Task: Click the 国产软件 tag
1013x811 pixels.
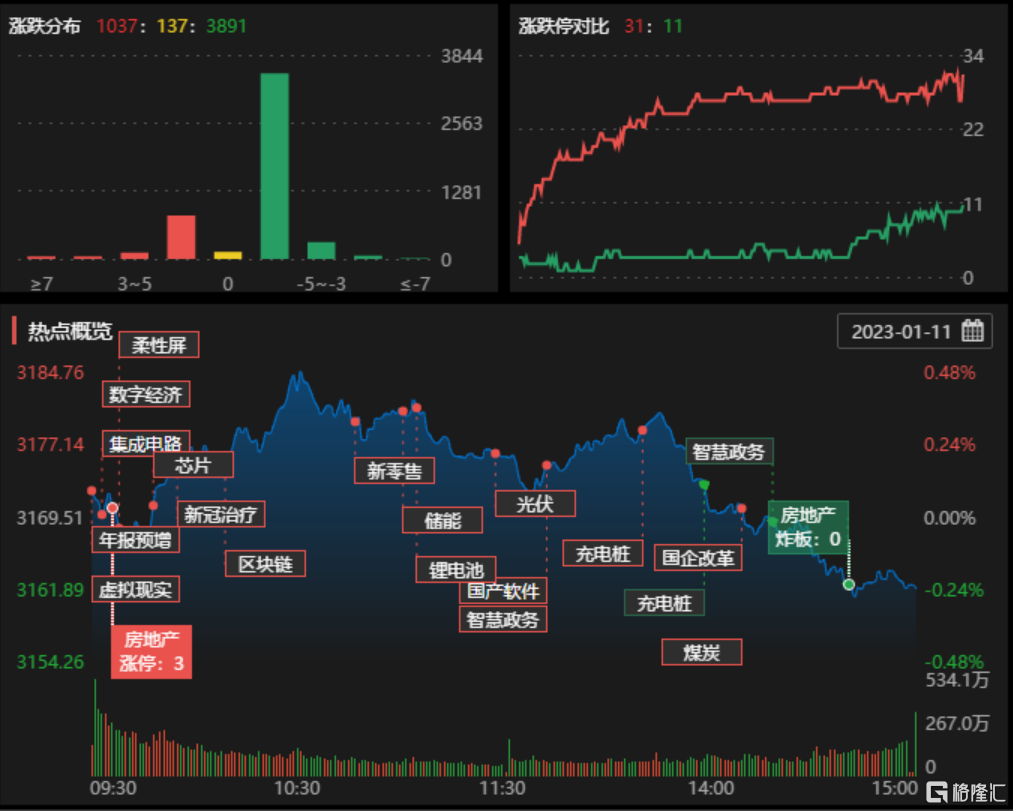Action: pos(503,591)
